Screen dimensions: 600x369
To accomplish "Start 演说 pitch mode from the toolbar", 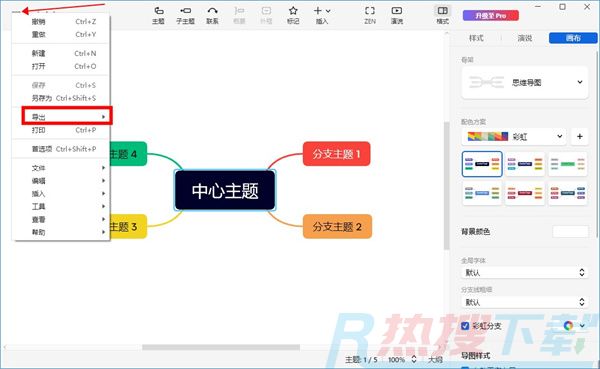I will 397,15.
